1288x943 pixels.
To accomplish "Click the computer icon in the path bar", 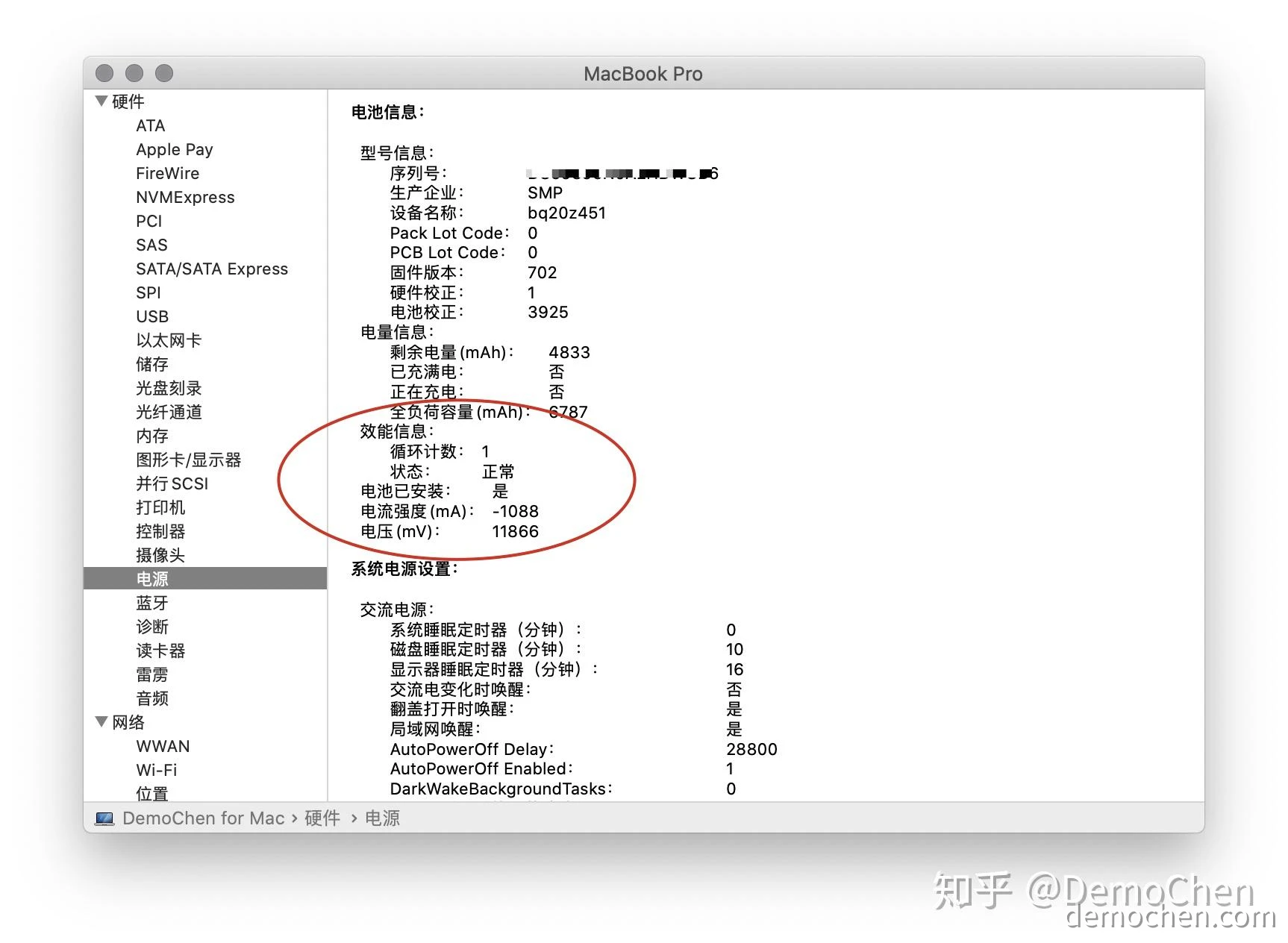I will pyautogui.click(x=104, y=818).
